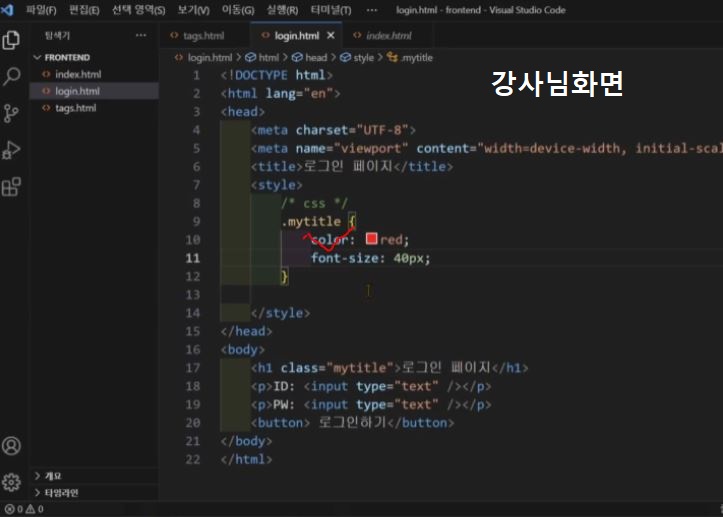This screenshot has width=723, height=517.
Task: Open the 실행(R) menu
Action: pyautogui.click(x=282, y=10)
